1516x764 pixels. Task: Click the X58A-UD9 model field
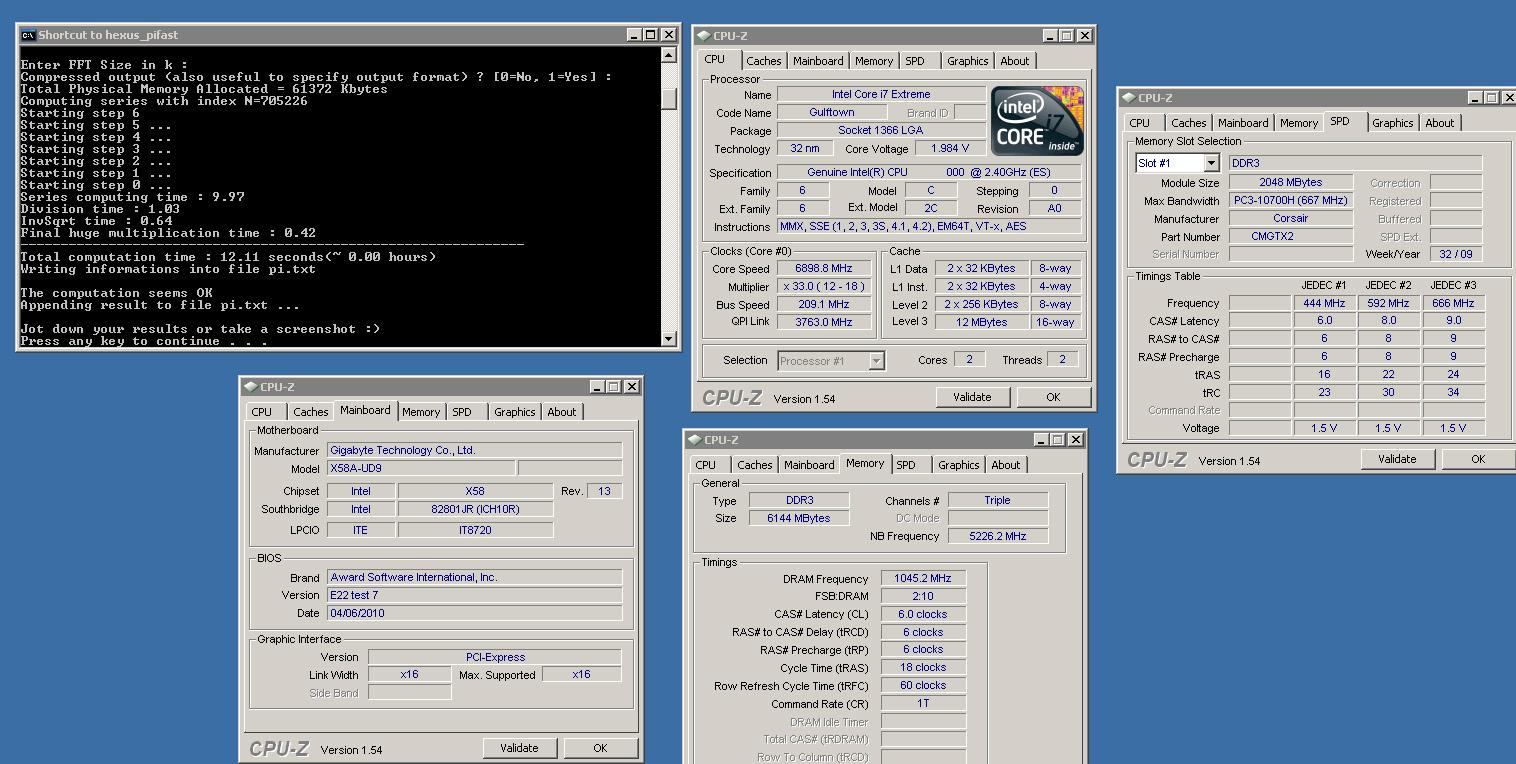pyautogui.click(x=421, y=468)
